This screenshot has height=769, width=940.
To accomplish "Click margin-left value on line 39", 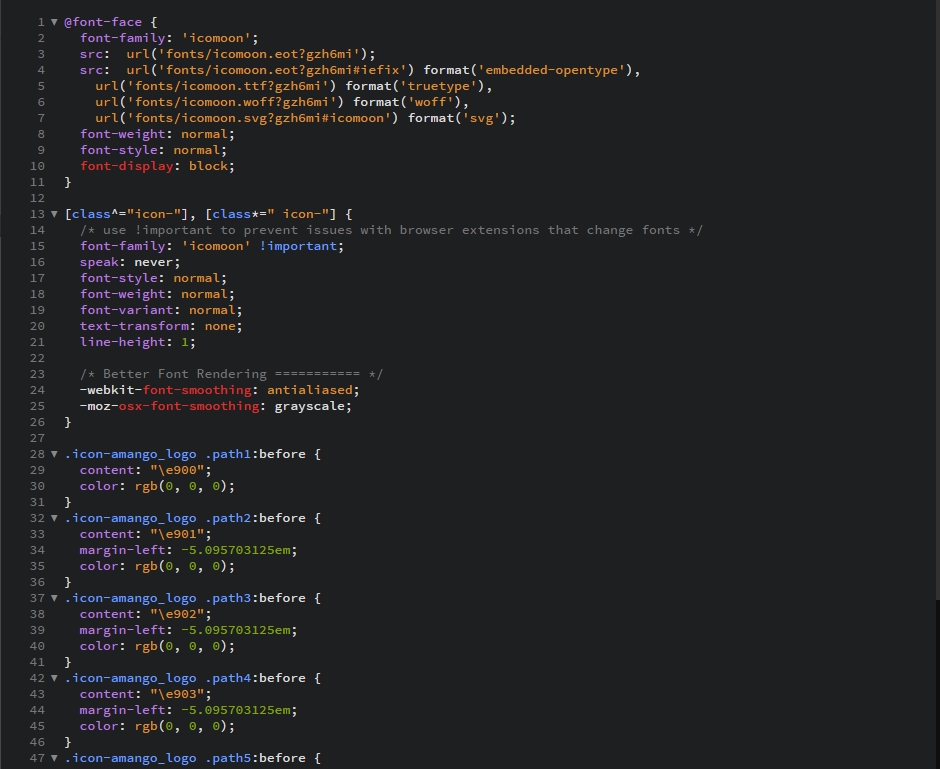I will pyautogui.click(x=236, y=630).
